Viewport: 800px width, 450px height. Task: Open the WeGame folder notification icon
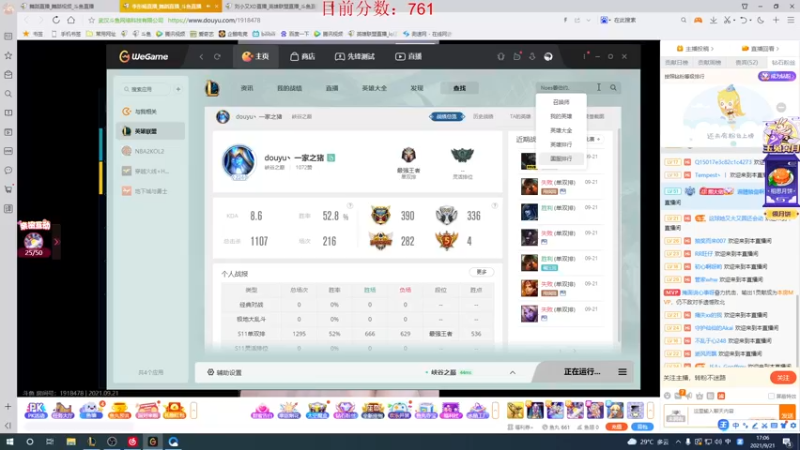click(x=517, y=56)
